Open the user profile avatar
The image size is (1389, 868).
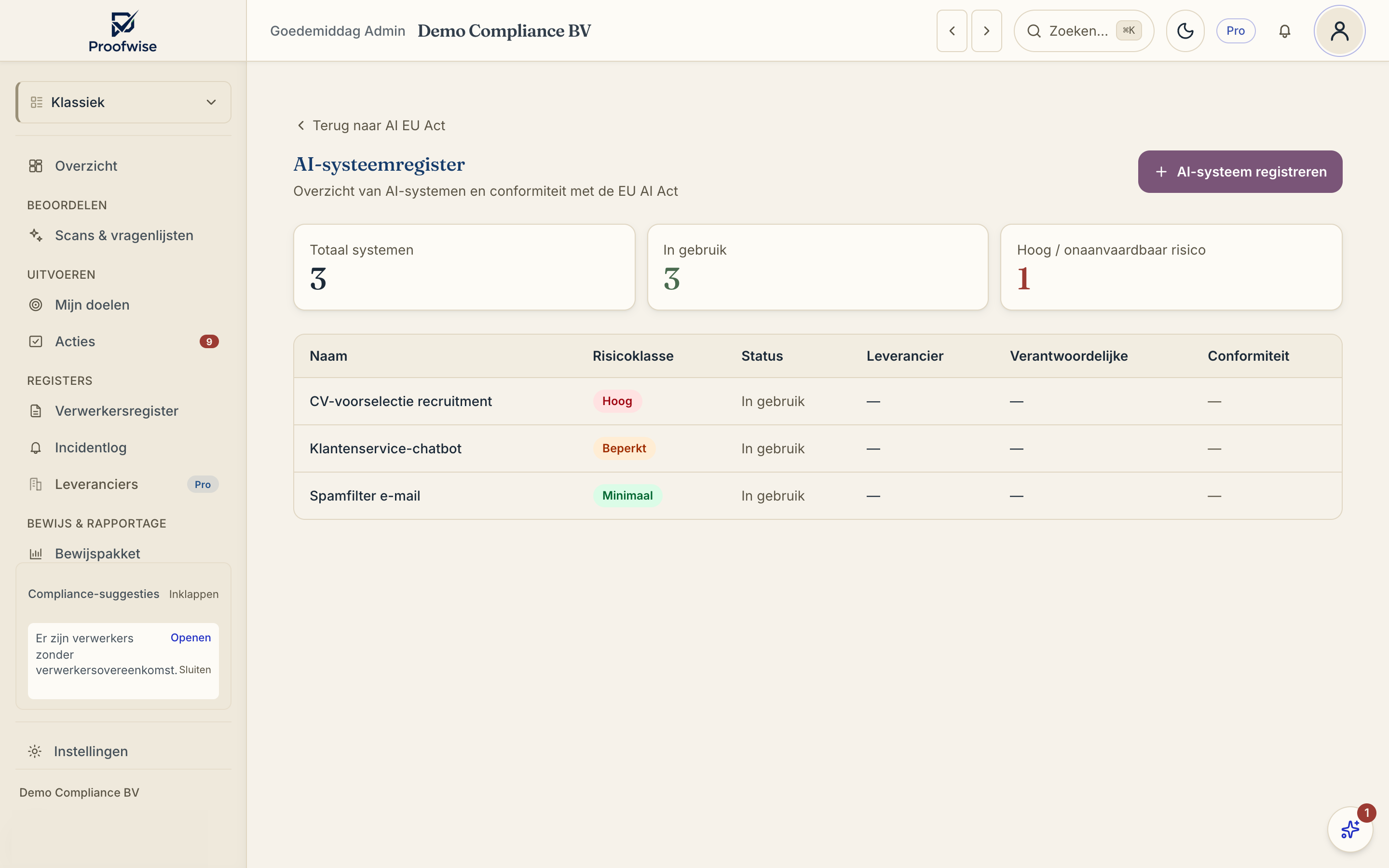(1340, 31)
